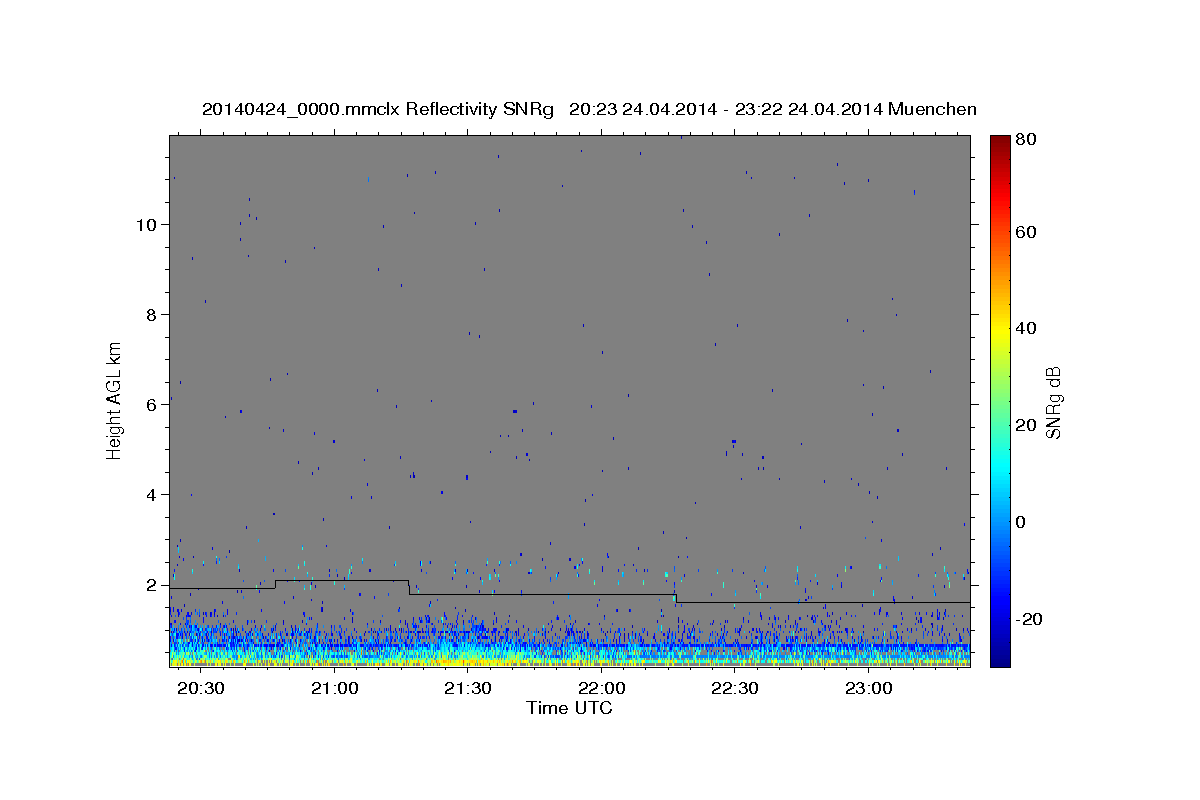Click the colorbar value 40

tap(1025, 328)
